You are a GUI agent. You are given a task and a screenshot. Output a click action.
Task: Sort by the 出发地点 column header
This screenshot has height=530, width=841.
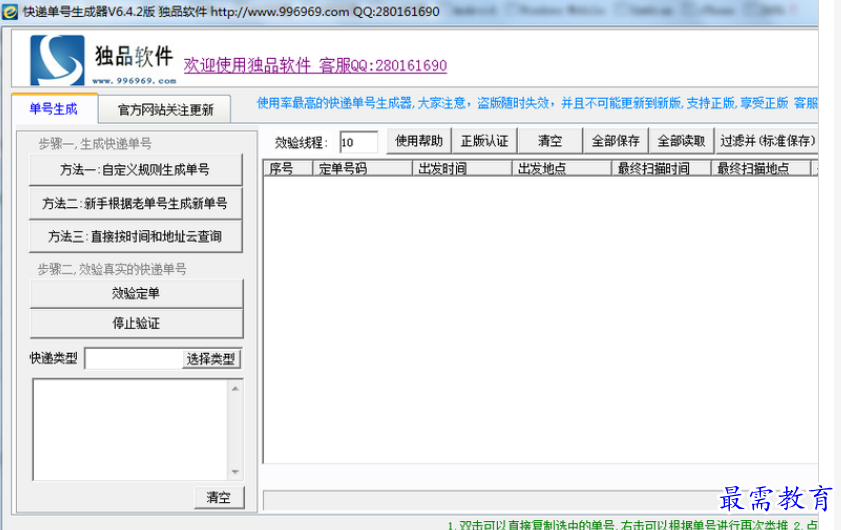(x=562, y=168)
